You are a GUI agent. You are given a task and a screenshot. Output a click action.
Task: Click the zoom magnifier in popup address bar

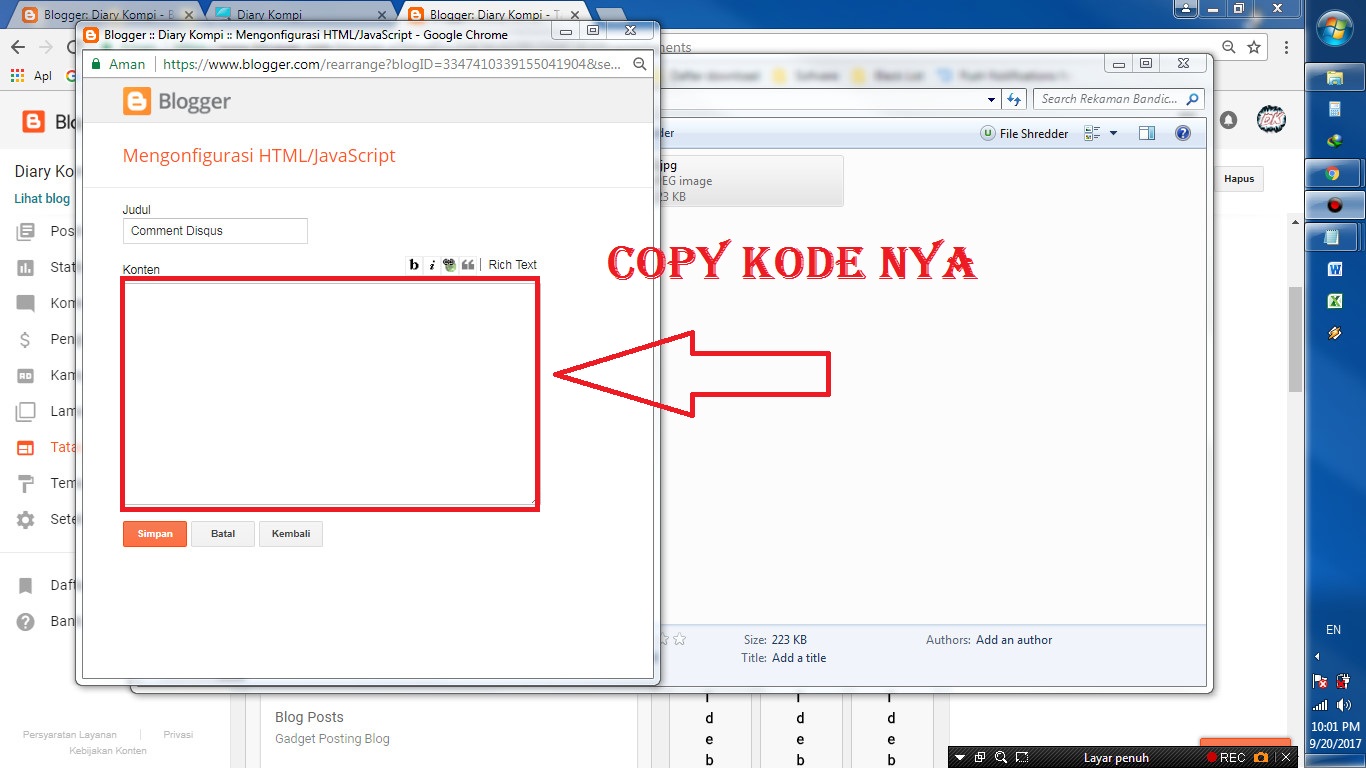click(640, 64)
